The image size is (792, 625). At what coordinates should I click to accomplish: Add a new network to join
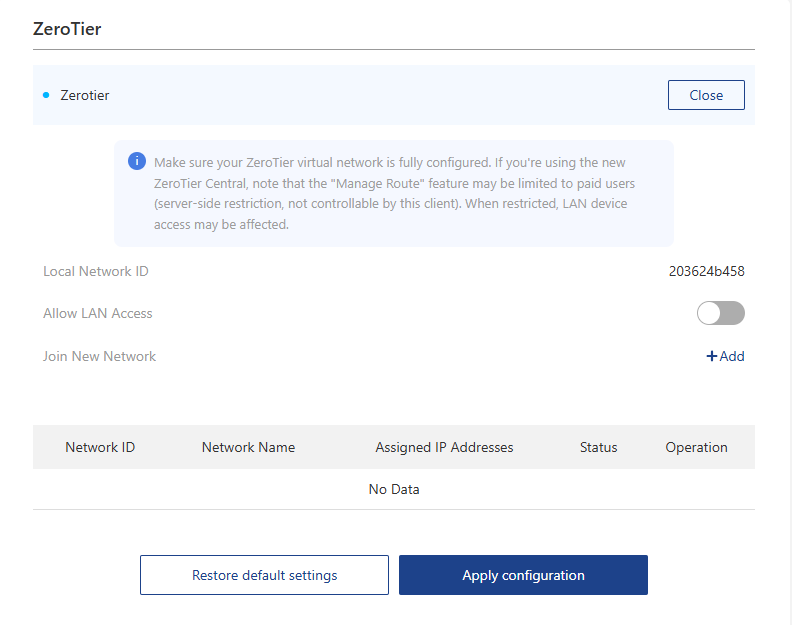725,356
